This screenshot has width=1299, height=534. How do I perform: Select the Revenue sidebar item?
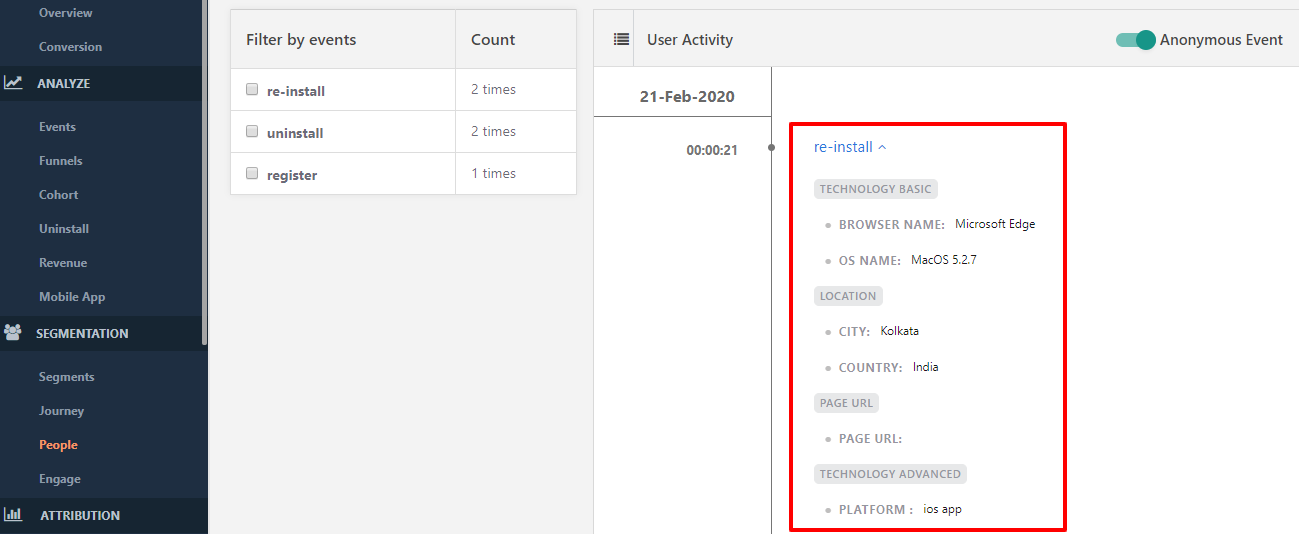[x=63, y=263]
